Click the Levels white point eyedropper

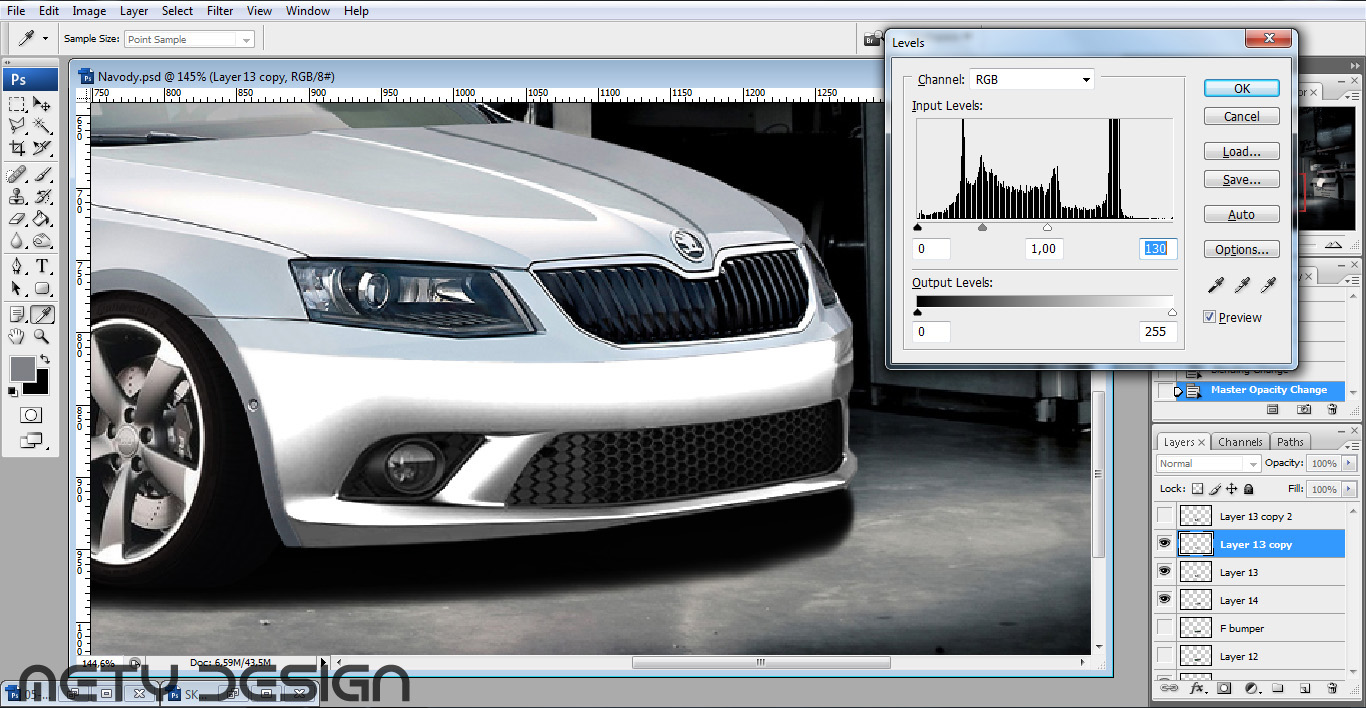[x=1268, y=286]
